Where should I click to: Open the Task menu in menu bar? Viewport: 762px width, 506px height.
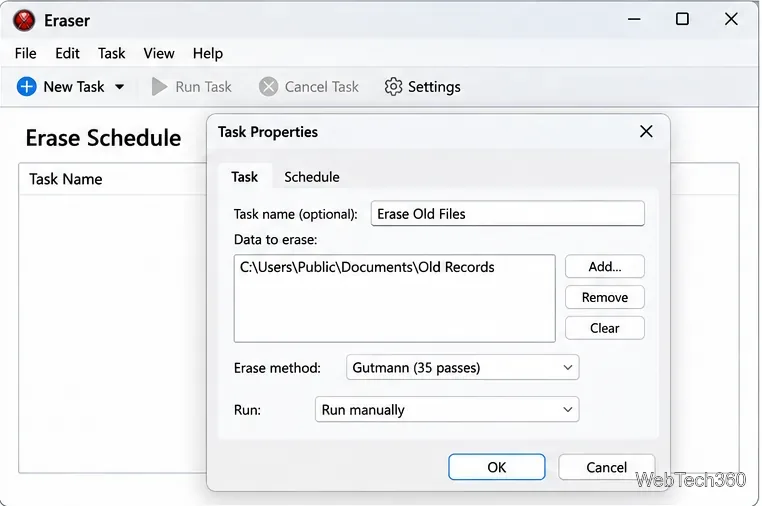coord(111,53)
